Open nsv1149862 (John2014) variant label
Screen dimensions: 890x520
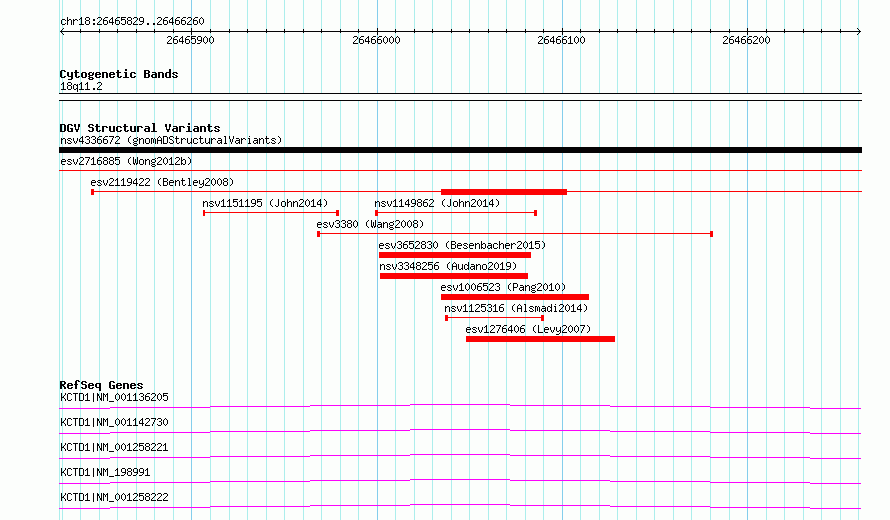[x=437, y=203]
